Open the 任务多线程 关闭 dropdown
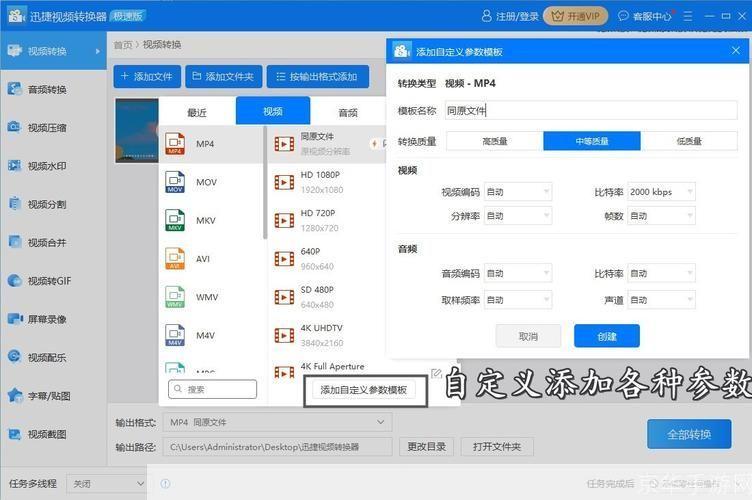The height and width of the screenshot is (500, 752). coord(106,484)
